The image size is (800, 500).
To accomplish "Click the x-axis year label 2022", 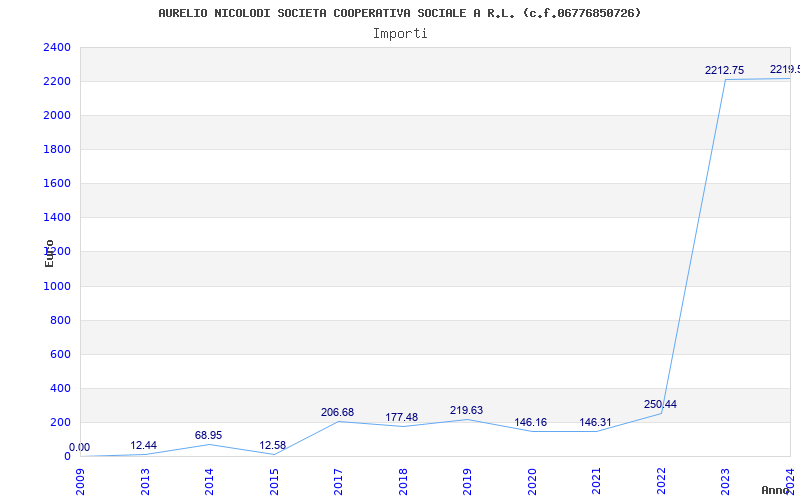I will point(661,482).
